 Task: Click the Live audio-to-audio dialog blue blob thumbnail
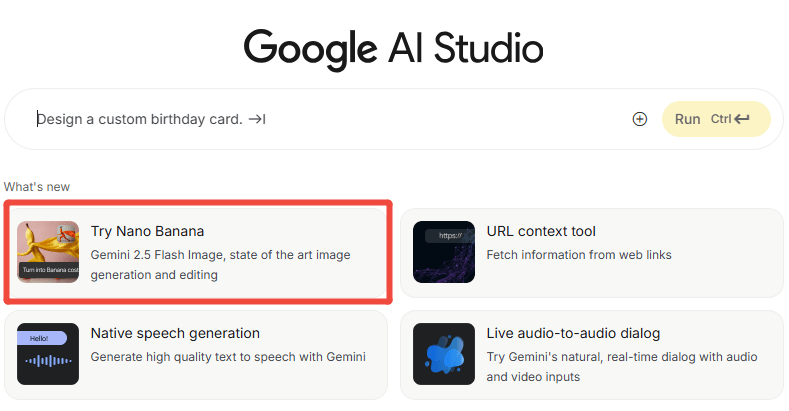tap(444, 354)
